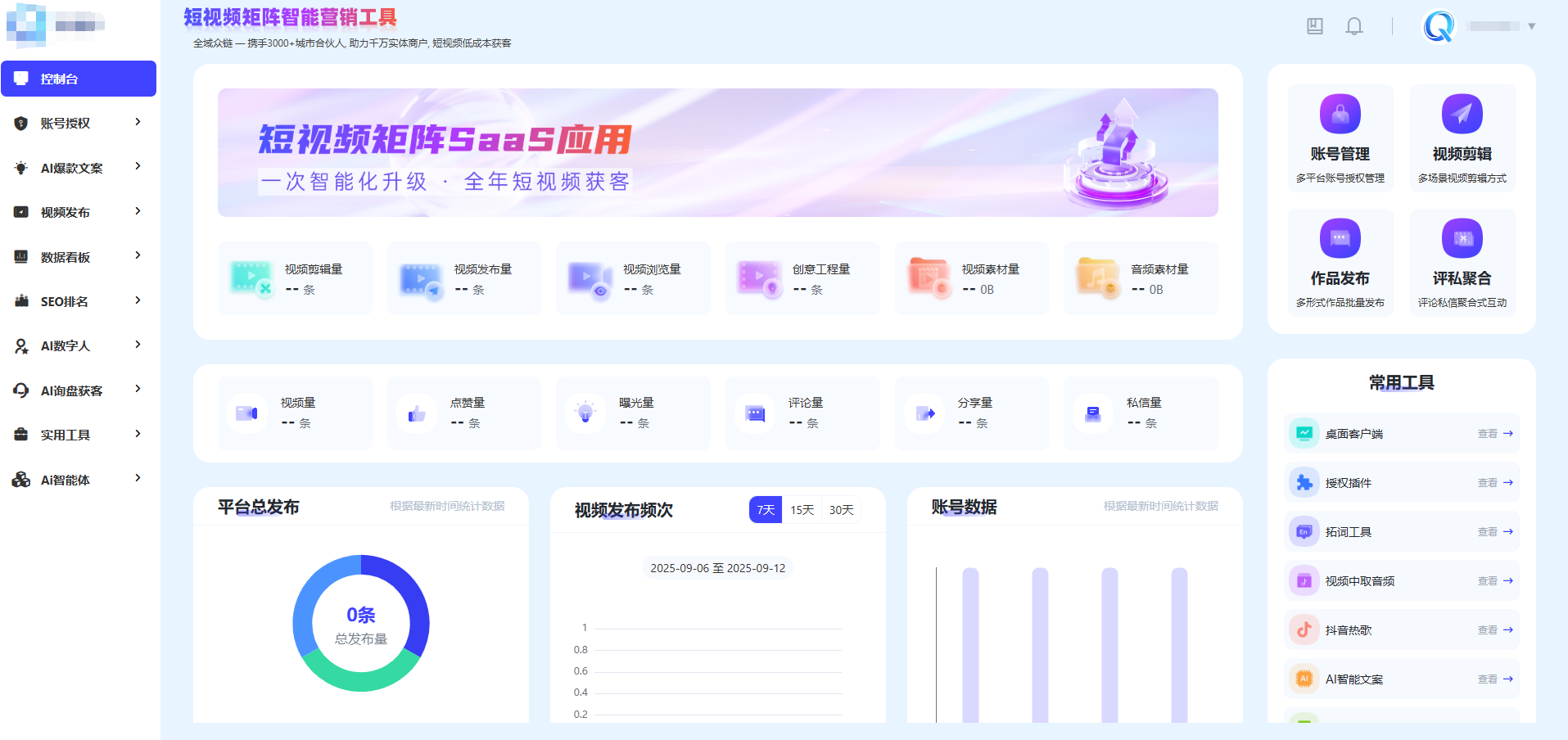Click the Q user avatar logo
1568x740 pixels.
click(x=1439, y=26)
